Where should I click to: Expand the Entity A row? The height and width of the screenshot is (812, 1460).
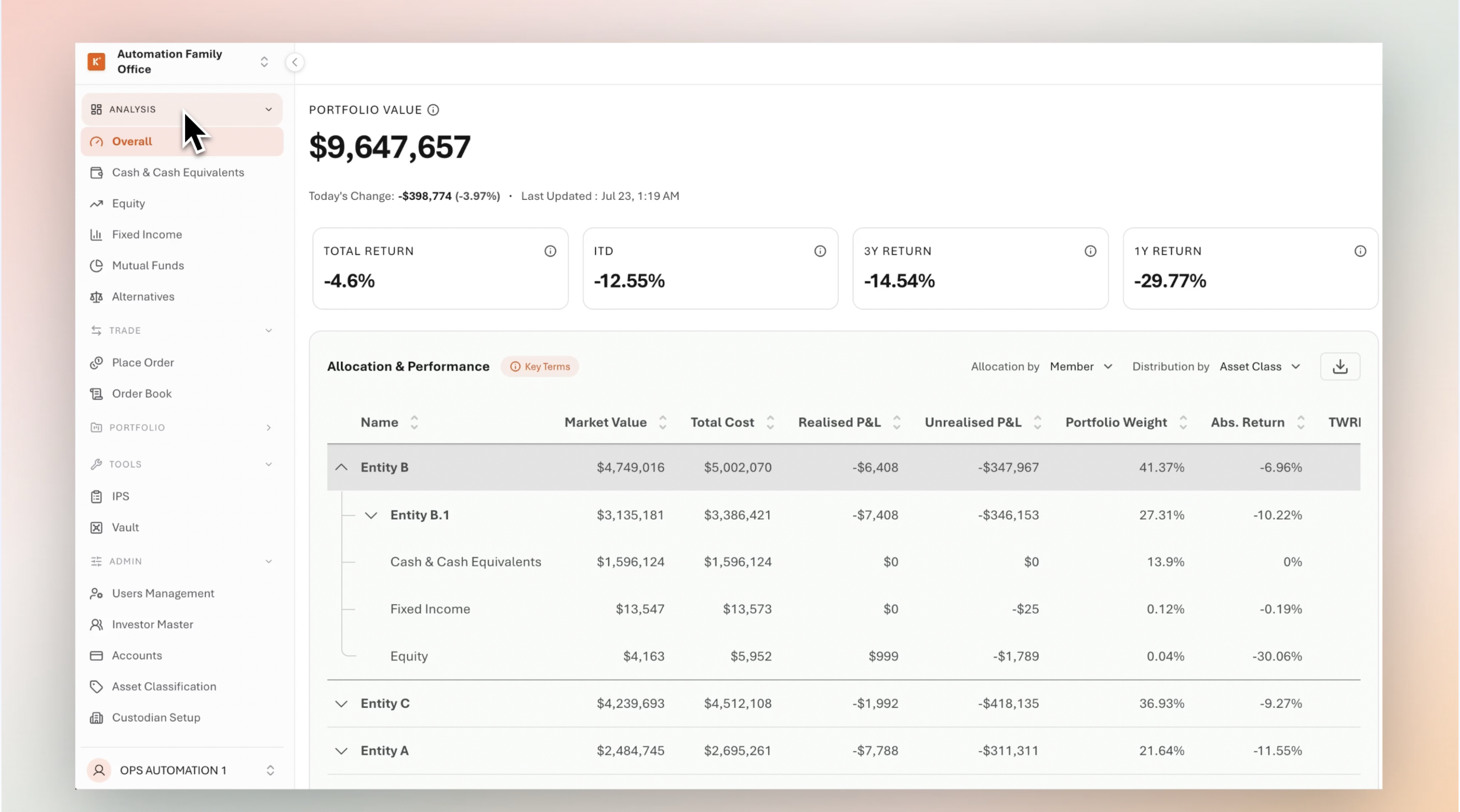tap(341, 751)
